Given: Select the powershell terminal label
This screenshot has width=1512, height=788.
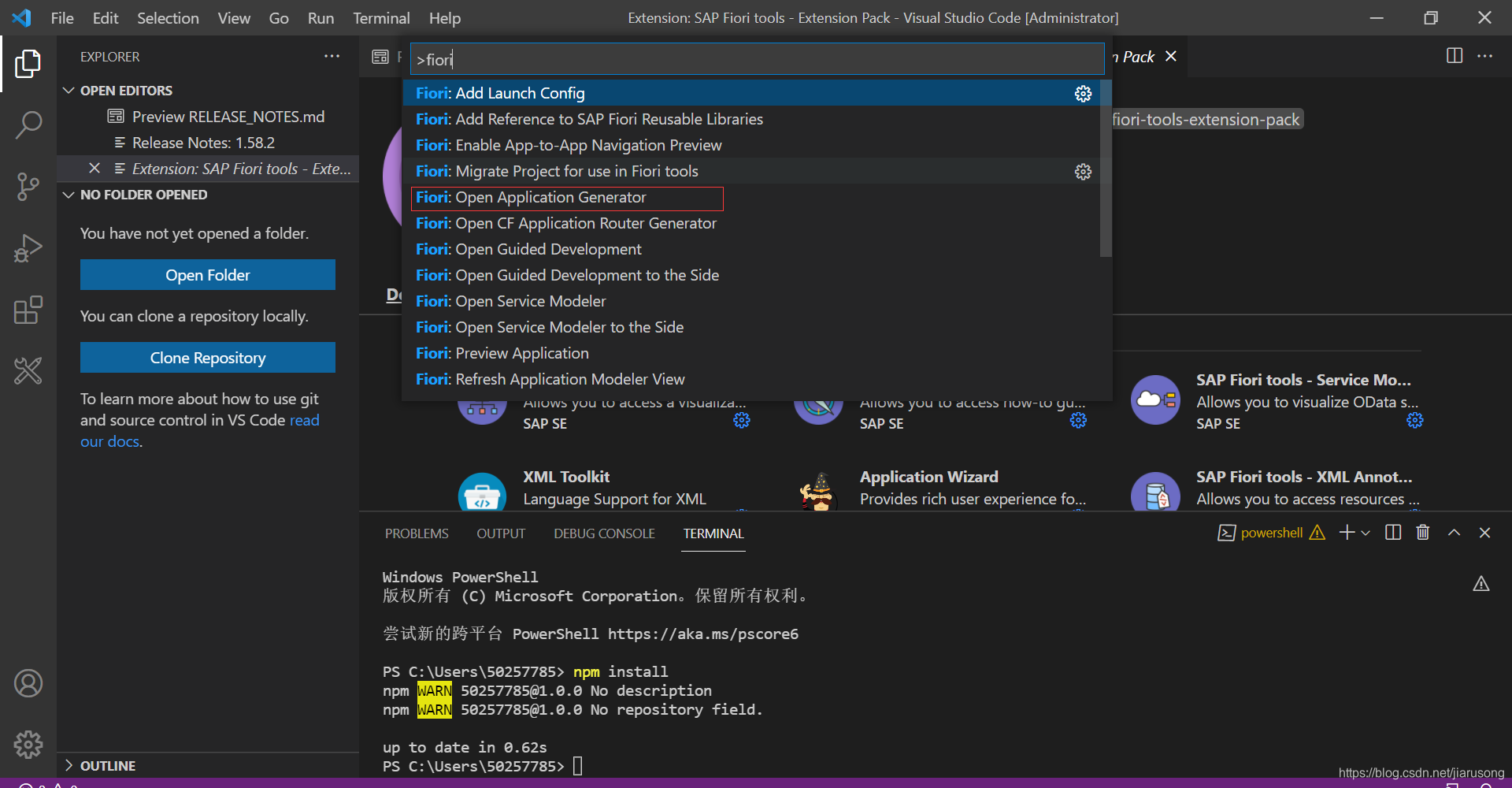Looking at the screenshot, I should point(1271,533).
